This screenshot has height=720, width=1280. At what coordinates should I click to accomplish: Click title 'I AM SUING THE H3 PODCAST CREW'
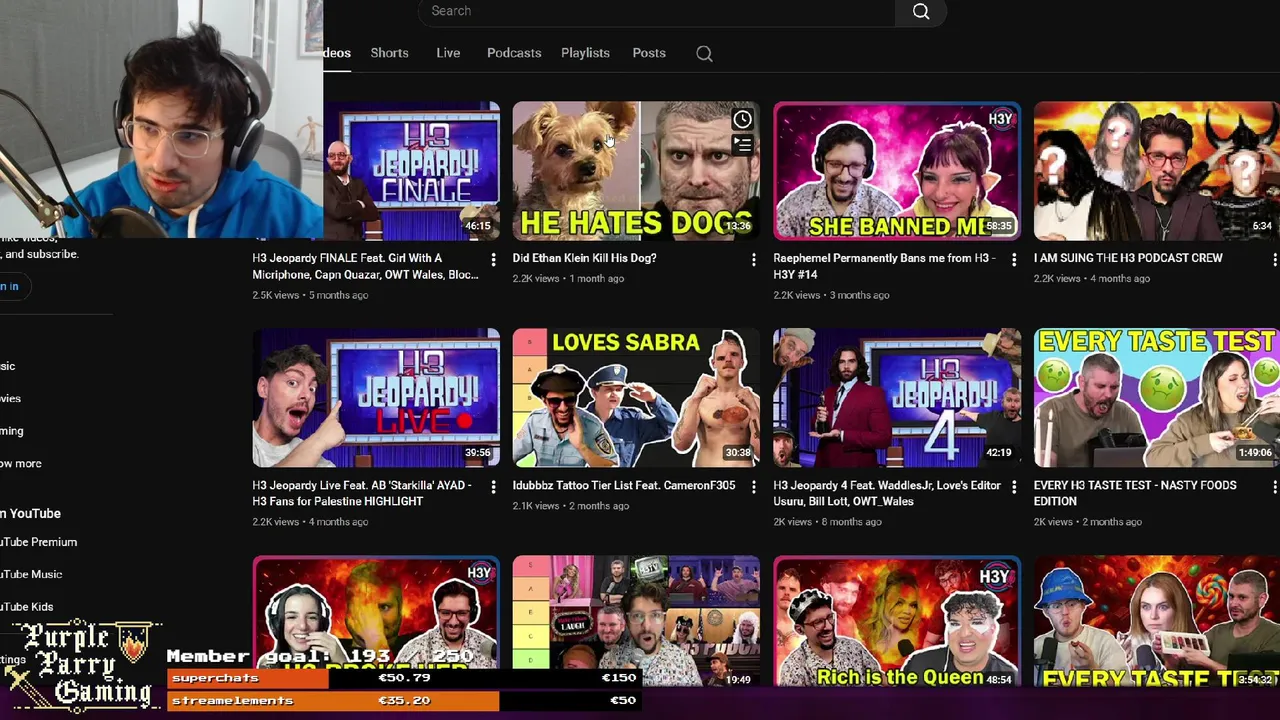coord(1128,258)
